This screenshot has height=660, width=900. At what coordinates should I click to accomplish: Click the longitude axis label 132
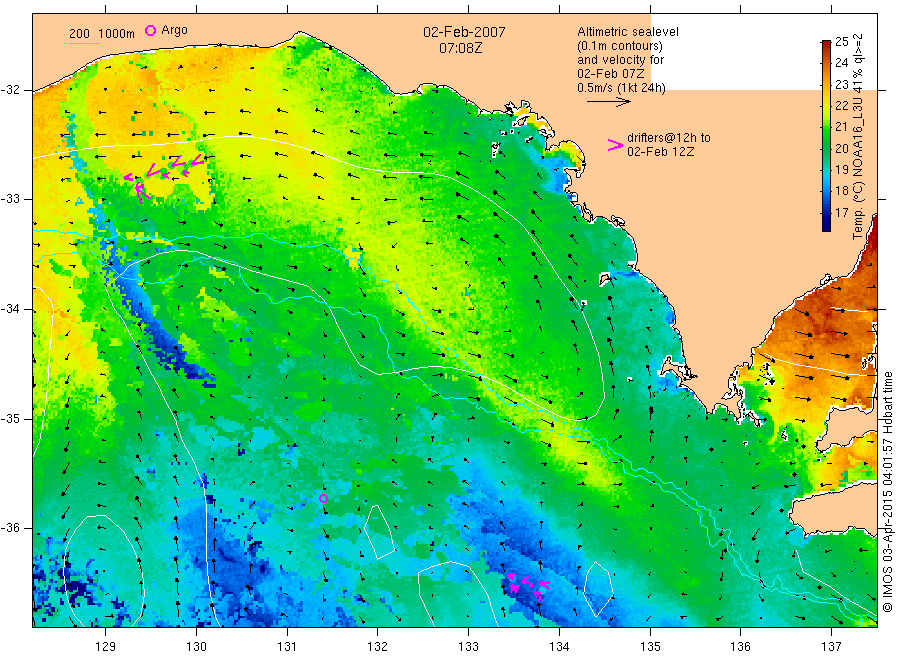[x=378, y=647]
